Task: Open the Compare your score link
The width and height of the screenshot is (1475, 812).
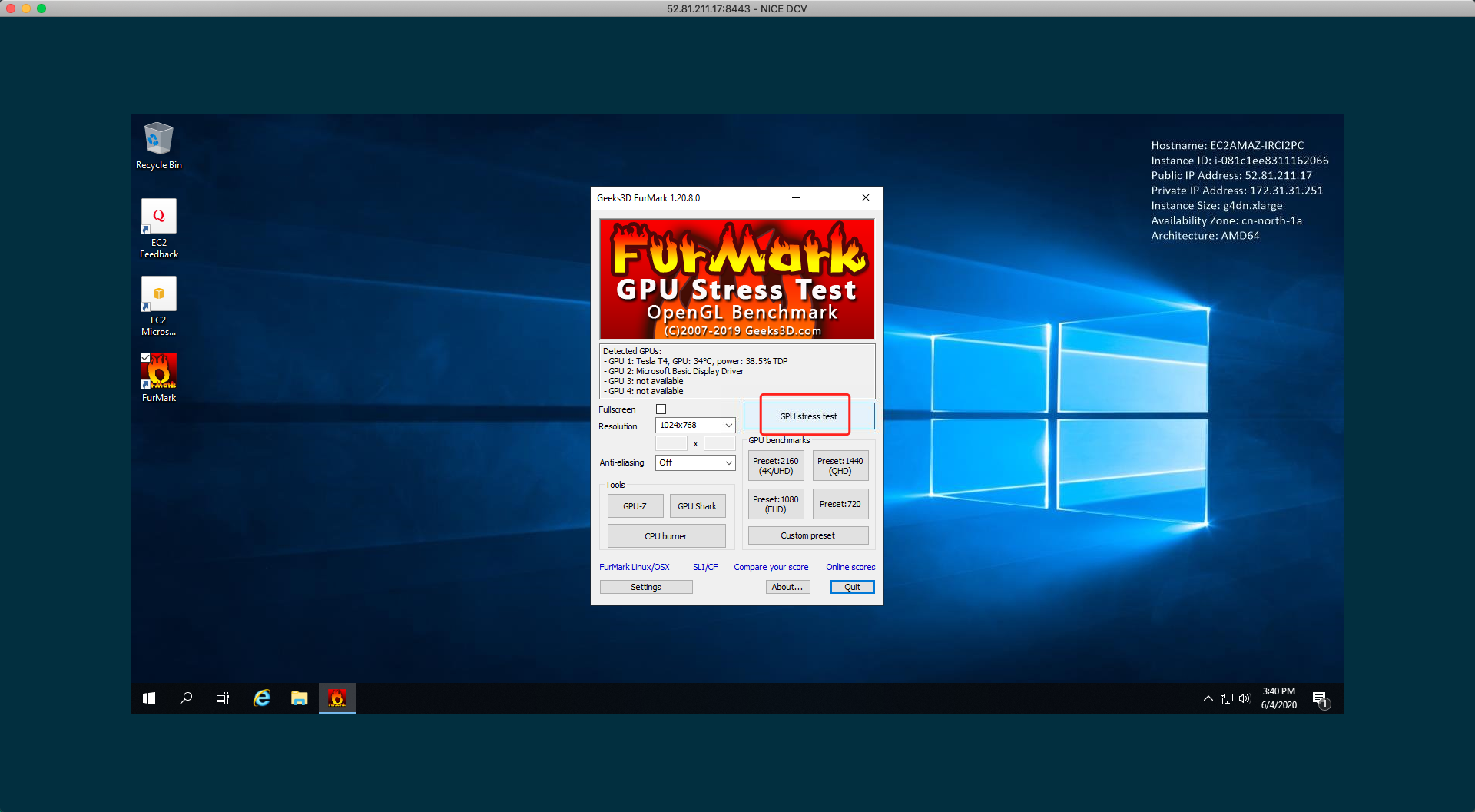Action: [771, 567]
